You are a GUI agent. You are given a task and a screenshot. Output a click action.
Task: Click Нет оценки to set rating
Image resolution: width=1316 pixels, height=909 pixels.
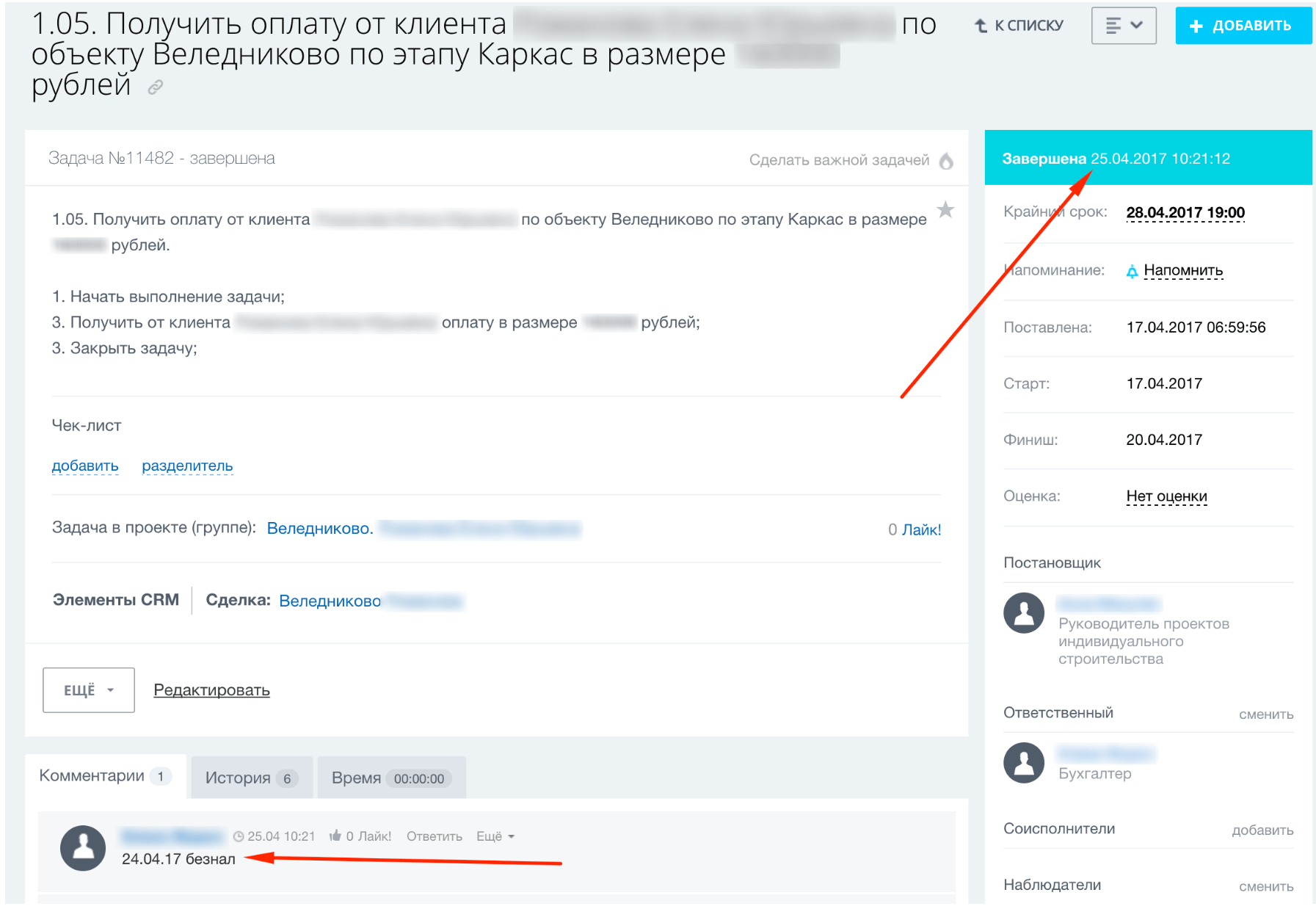click(1166, 496)
